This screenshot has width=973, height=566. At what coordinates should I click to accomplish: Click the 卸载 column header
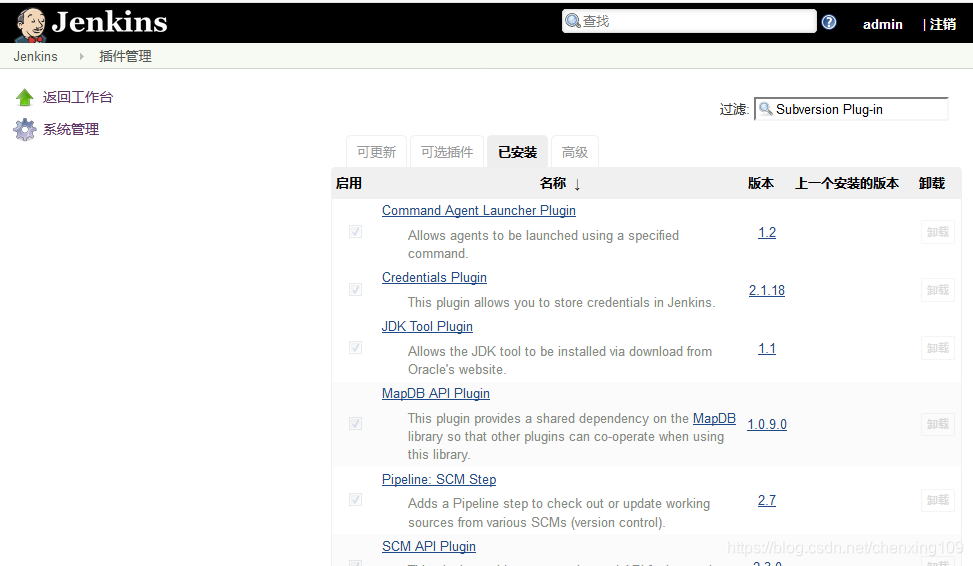pos(932,183)
